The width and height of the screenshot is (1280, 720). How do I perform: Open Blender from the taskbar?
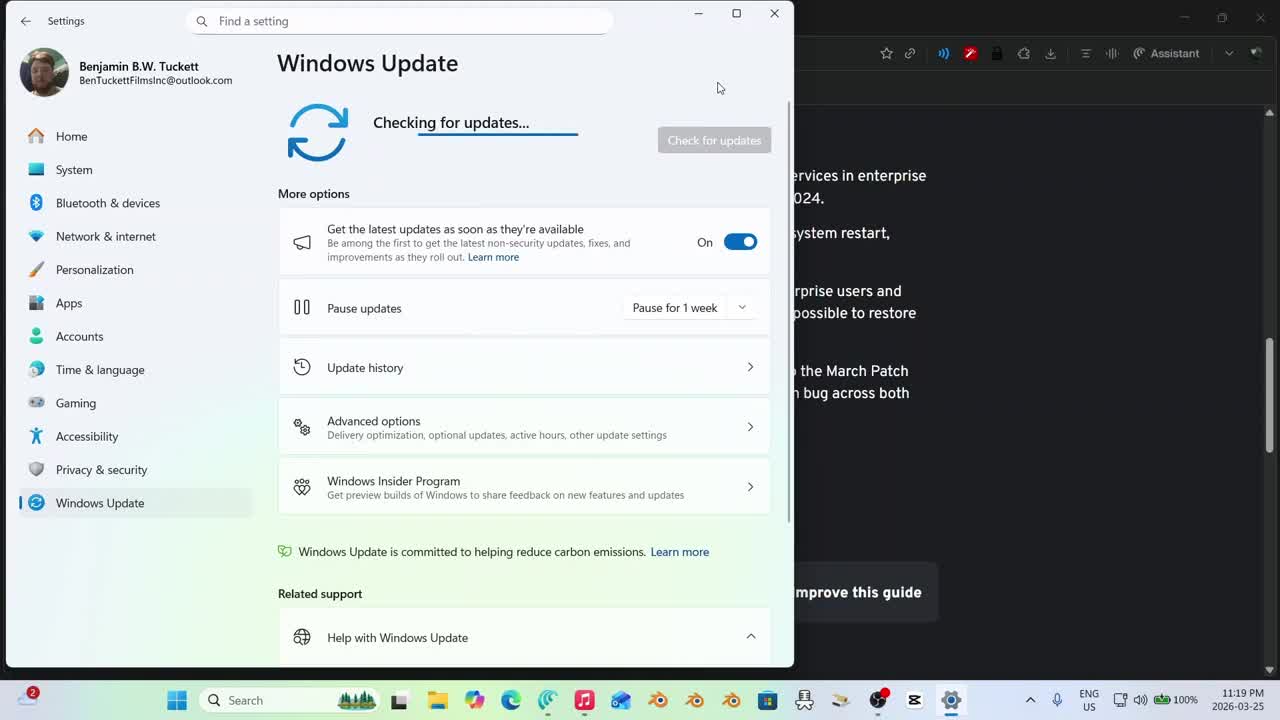658,700
